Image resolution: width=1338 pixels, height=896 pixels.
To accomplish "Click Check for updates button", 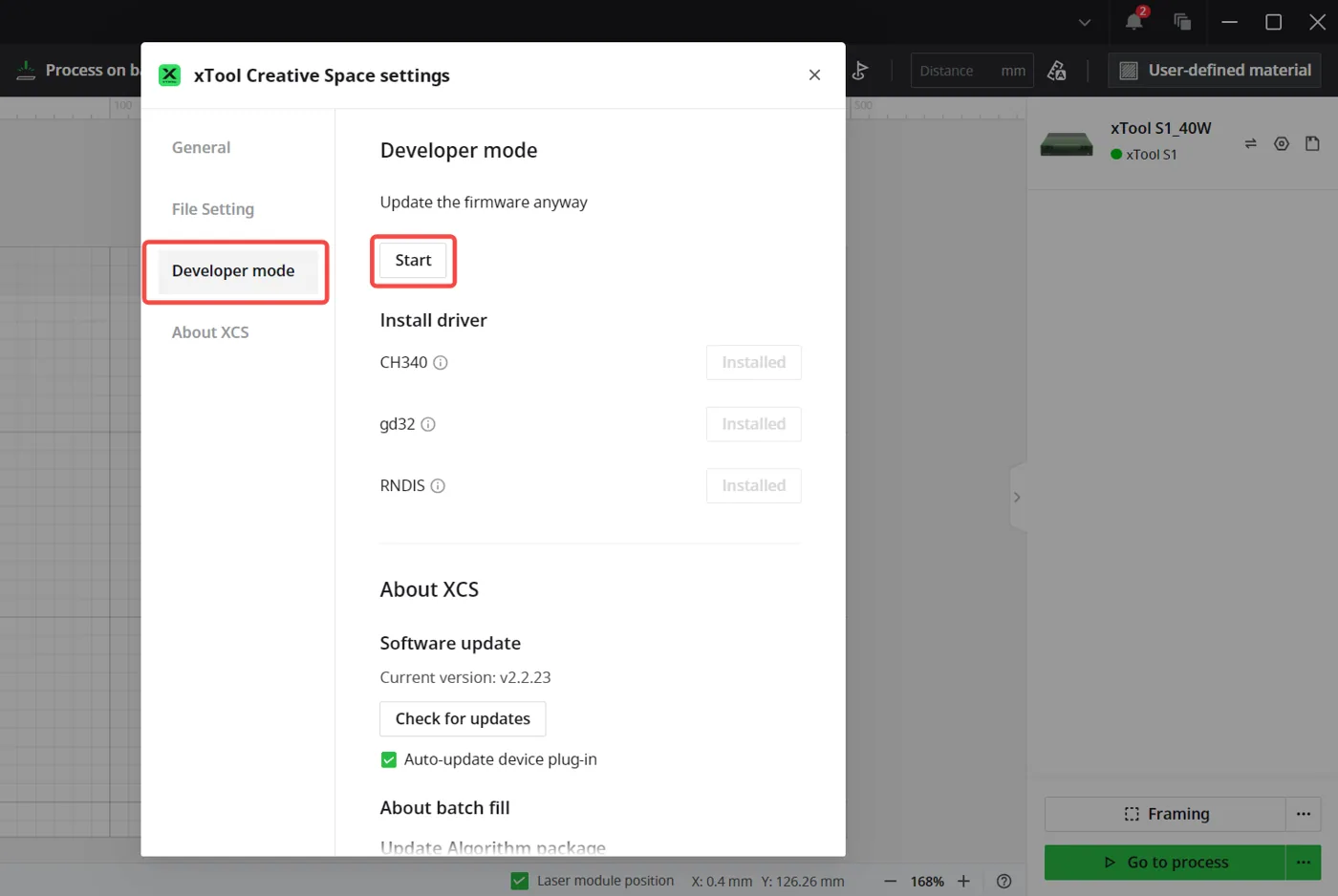I will click(x=463, y=718).
